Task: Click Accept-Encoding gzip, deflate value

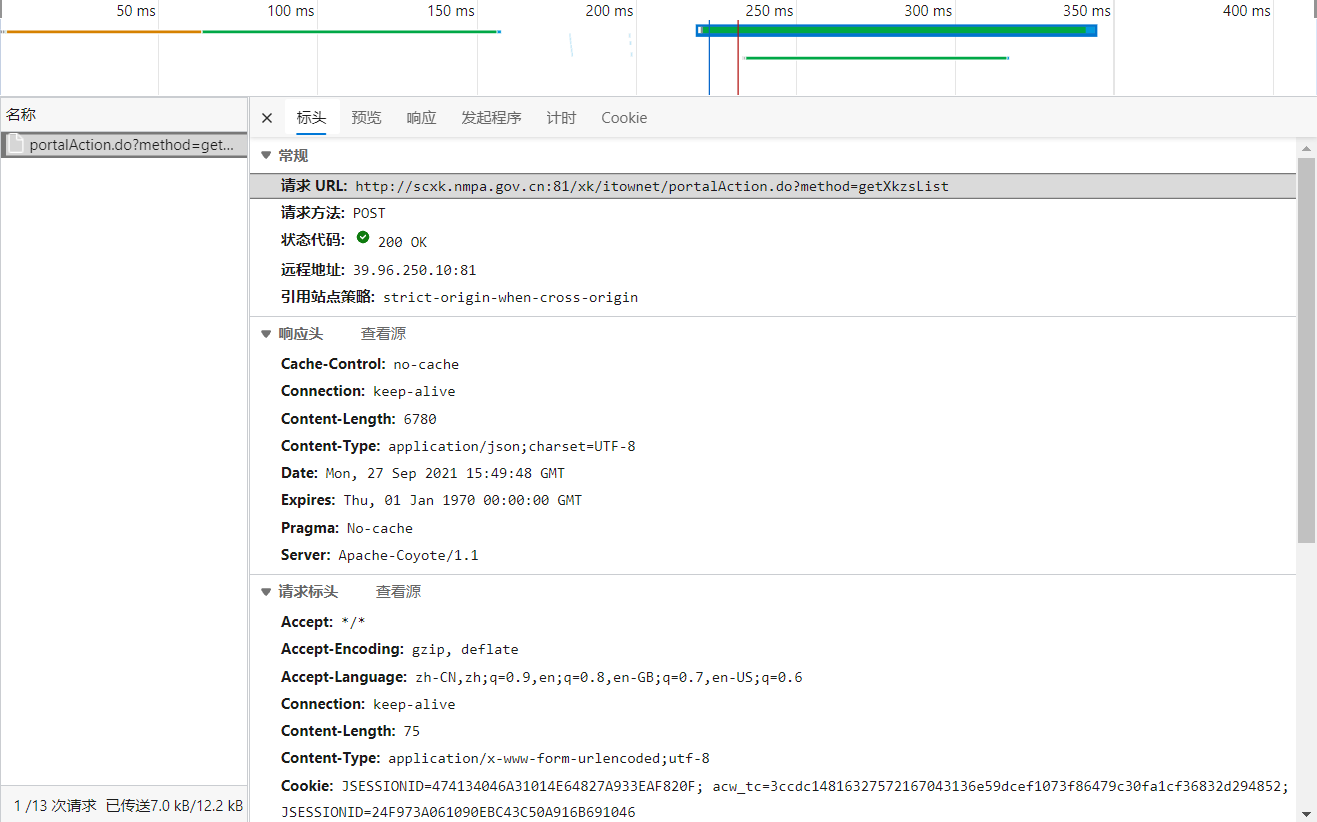Action: pos(465,649)
